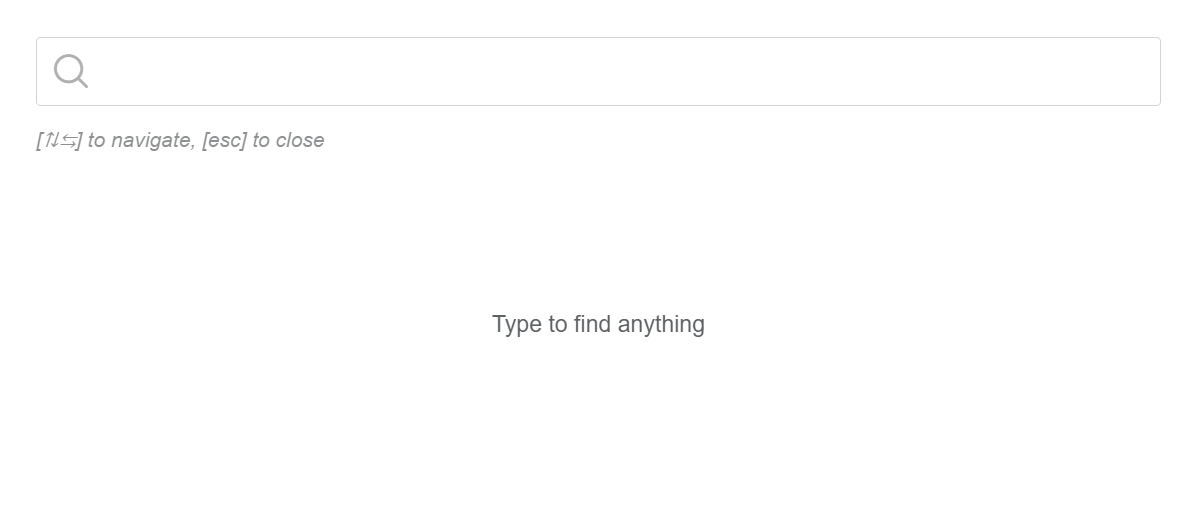Click the 'Type to find anything' message
The width and height of the screenshot is (1194, 508).
coord(598,324)
